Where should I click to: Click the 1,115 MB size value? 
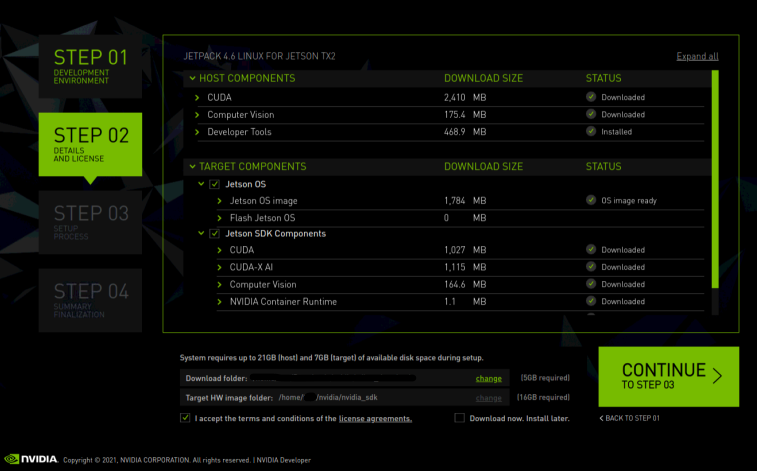(465, 267)
